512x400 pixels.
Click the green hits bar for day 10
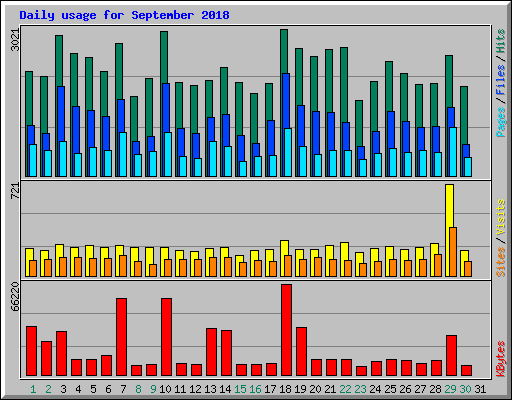coord(164,57)
